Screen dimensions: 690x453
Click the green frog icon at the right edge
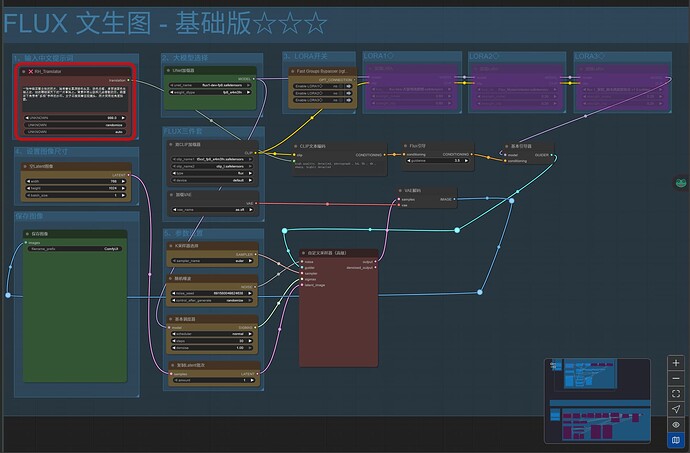[681, 182]
